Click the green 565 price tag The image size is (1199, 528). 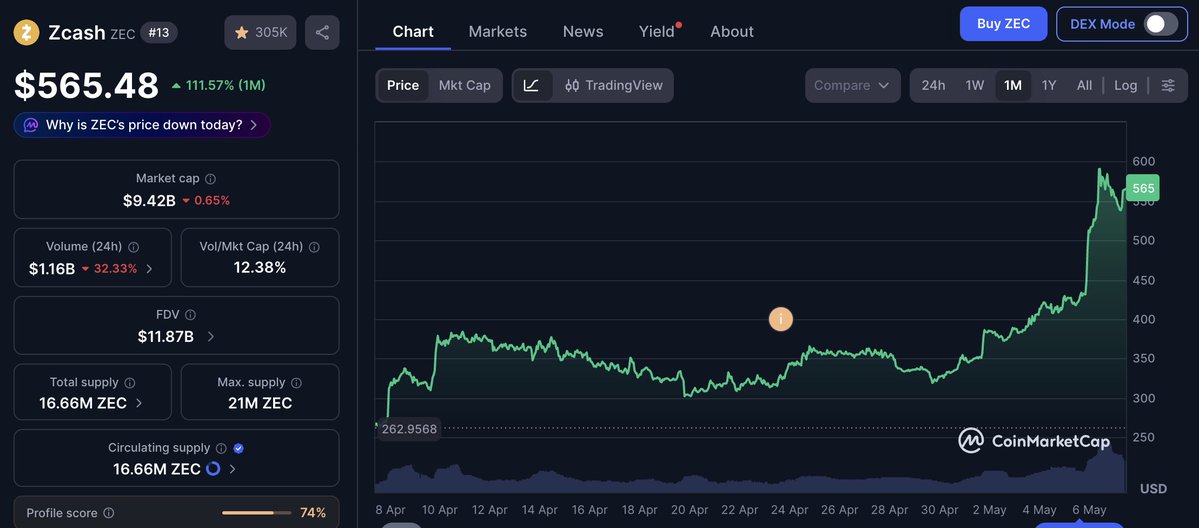pyautogui.click(x=1144, y=188)
